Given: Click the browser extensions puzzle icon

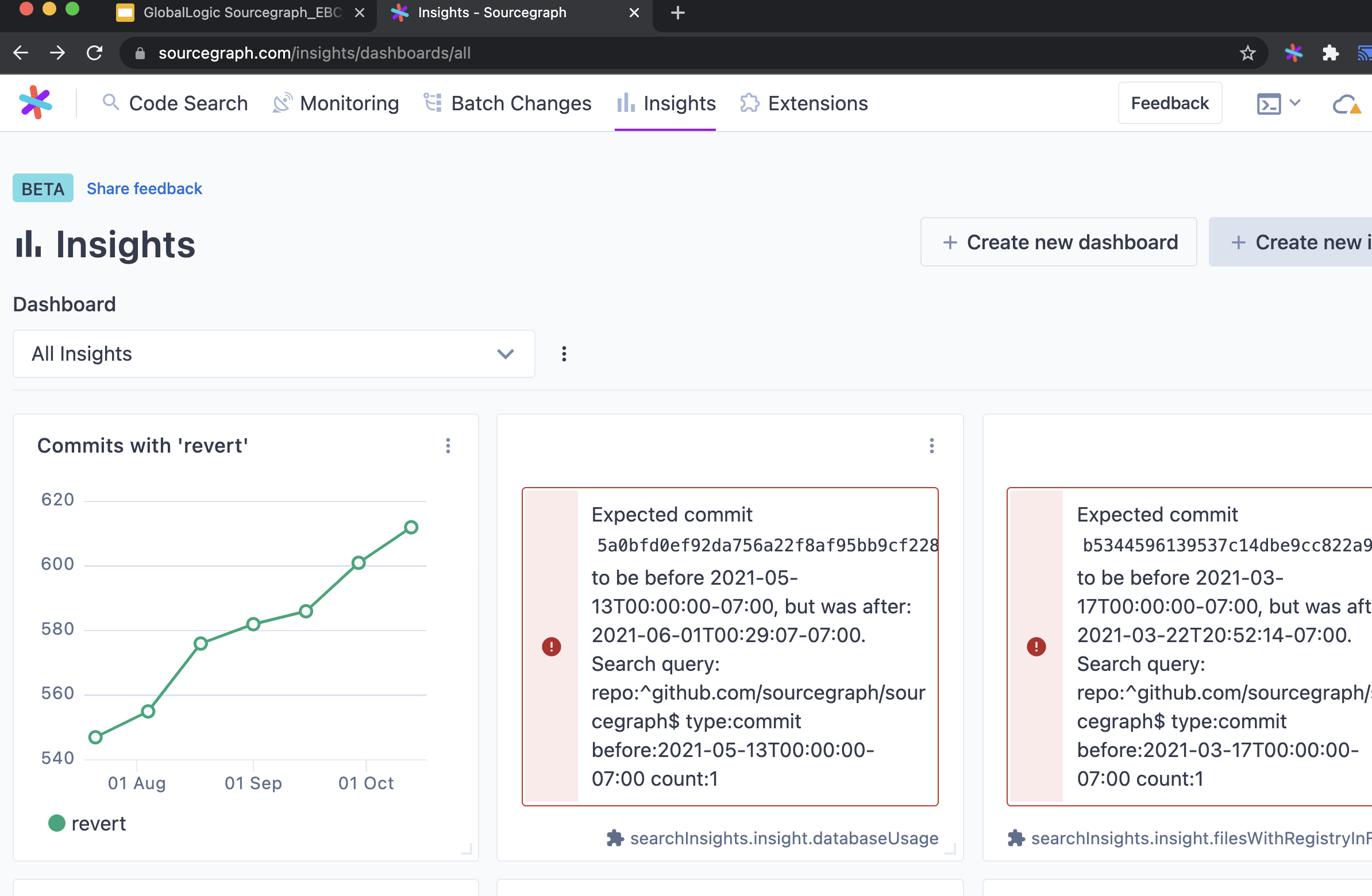Looking at the screenshot, I should point(1330,53).
